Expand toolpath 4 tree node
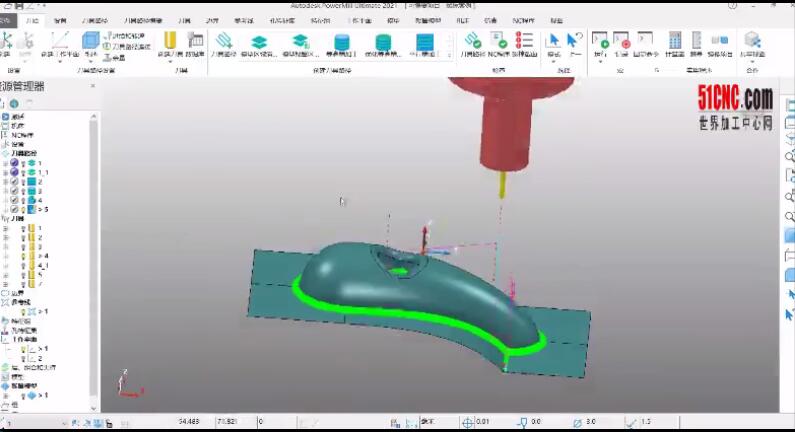Screen dimensions: 795x432 point(6,200)
